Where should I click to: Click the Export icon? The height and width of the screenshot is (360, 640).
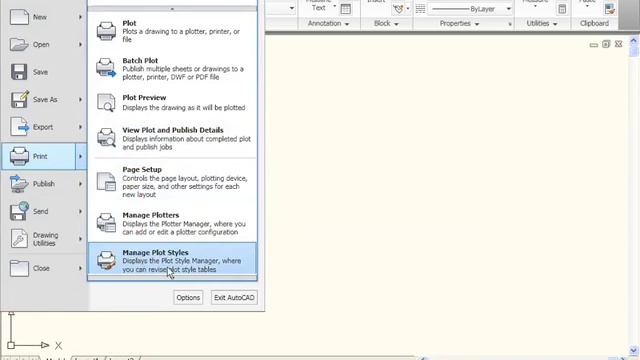tap(20, 127)
